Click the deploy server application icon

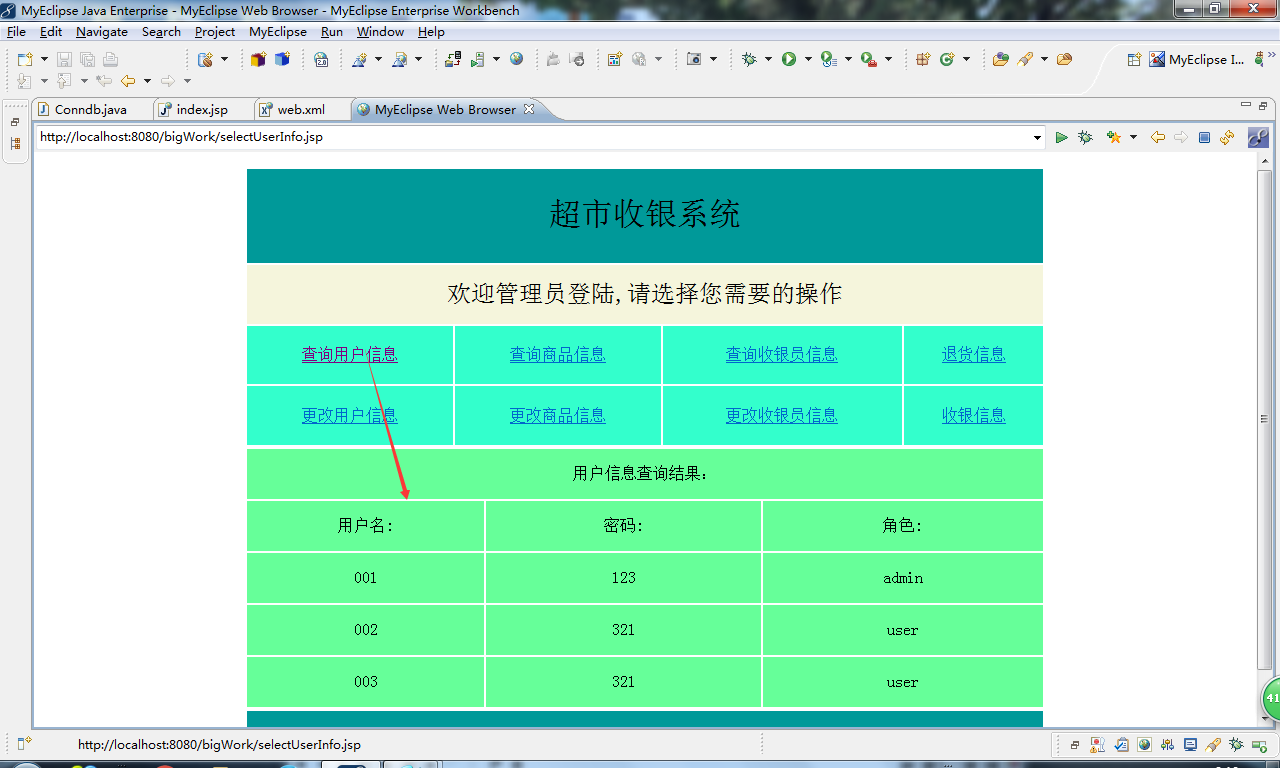tap(453, 60)
